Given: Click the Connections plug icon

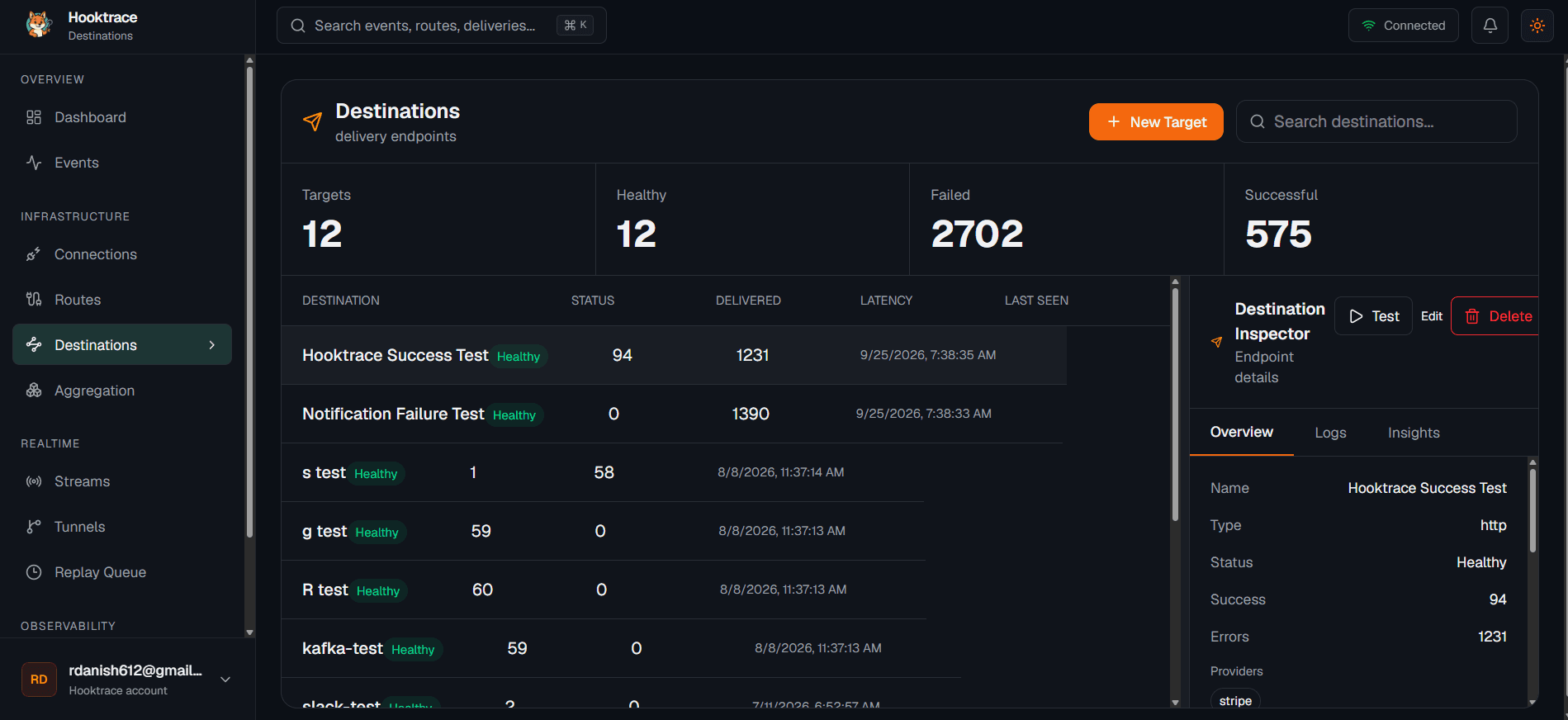Looking at the screenshot, I should 34,254.
